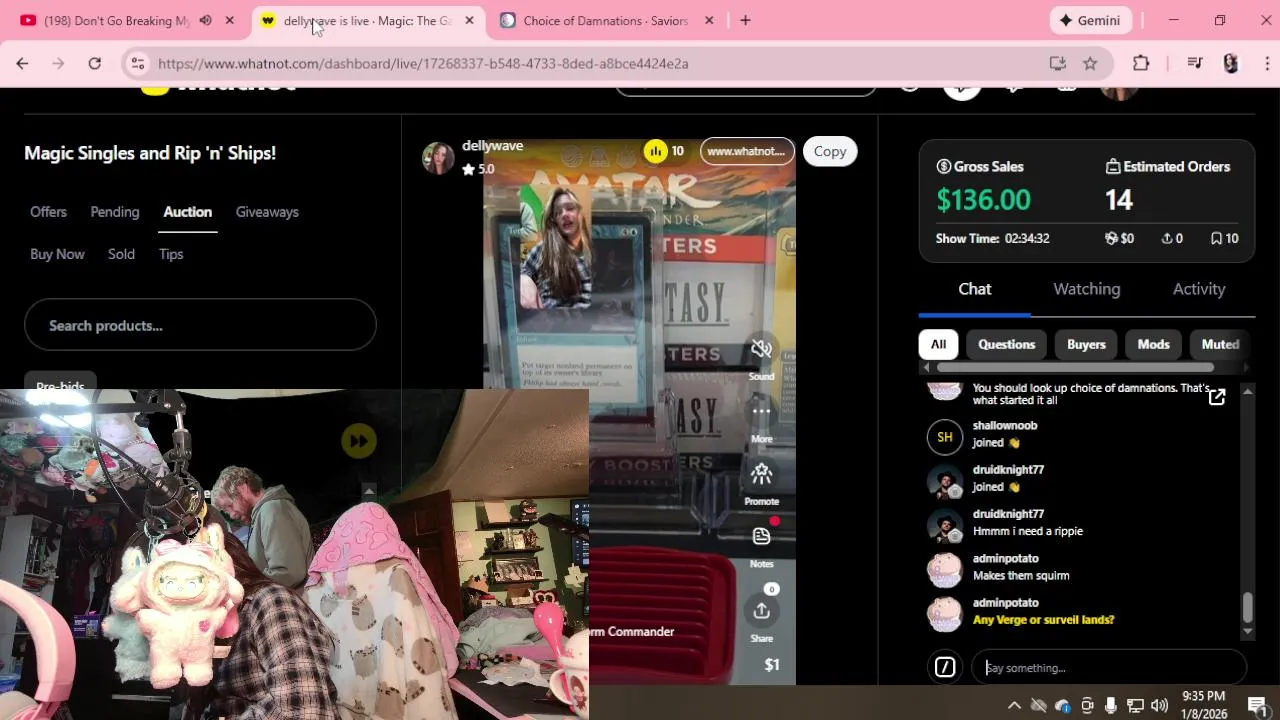Open the browser three-dot menu

point(1267,63)
